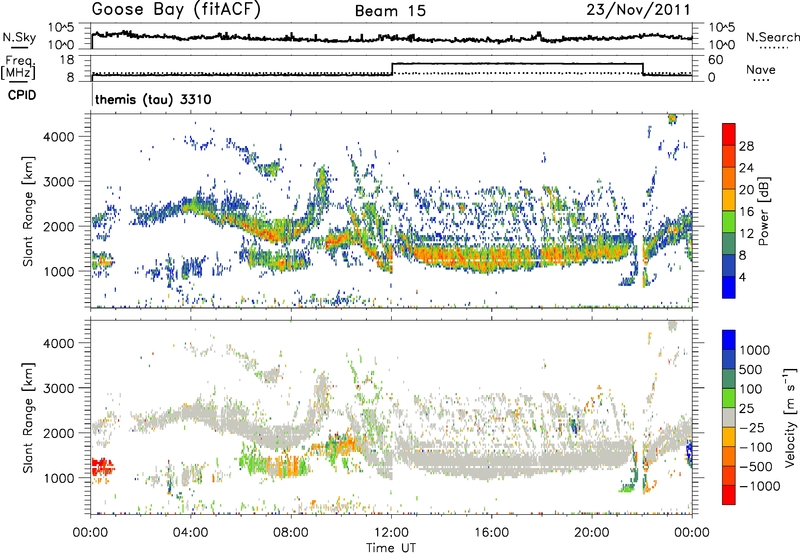Click the 'Freq. [MHz]' axis label
The height and width of the screenshot is (554, 800).
click(x=18, y=67)
